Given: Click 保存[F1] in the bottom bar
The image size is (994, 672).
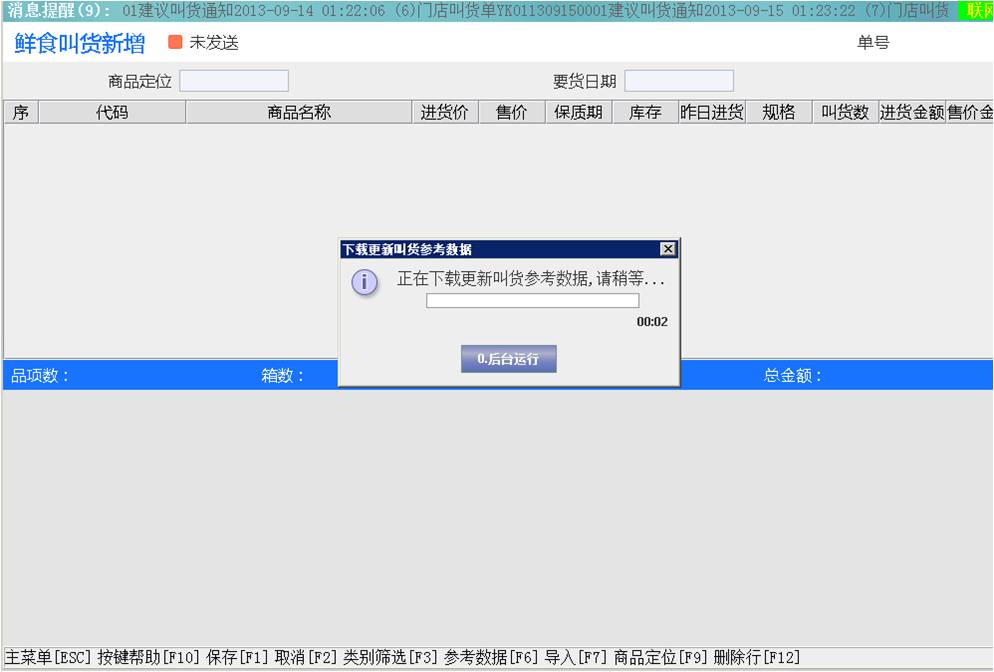Looking at the screenshot, I should coord(237,657).
